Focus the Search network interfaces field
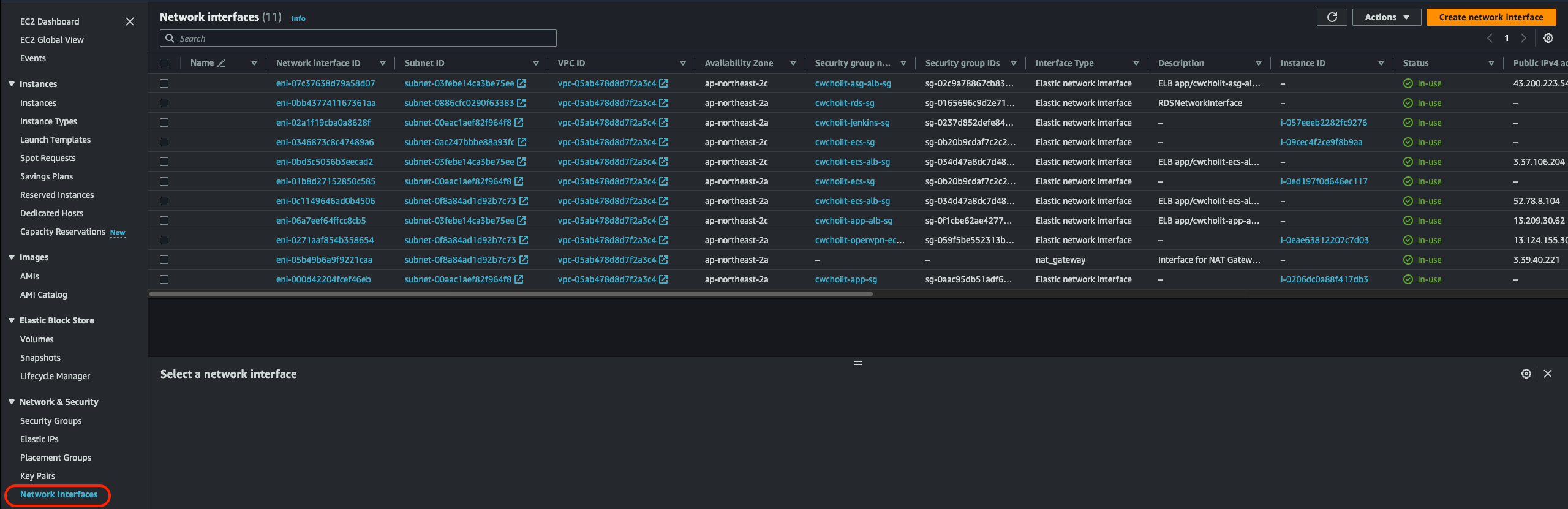The width and height of the screenshot is (1568, 509). pyautogui.click(x=358, y=38)
